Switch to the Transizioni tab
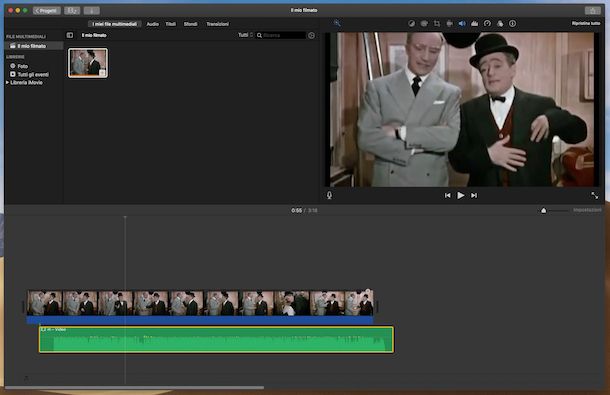The image size is (610, 395). (217, 24)
